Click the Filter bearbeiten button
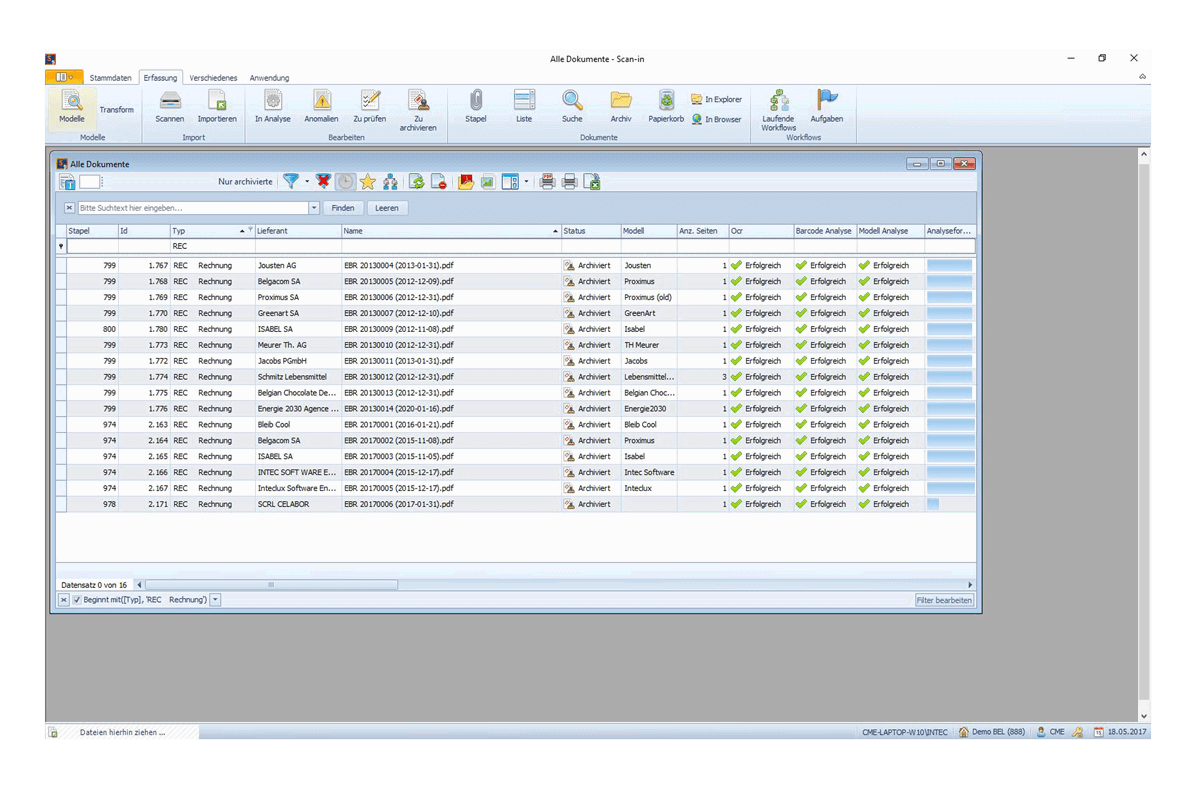Image resolution: width=1200 pixels, height=787 pixels. tap(944, 600)
